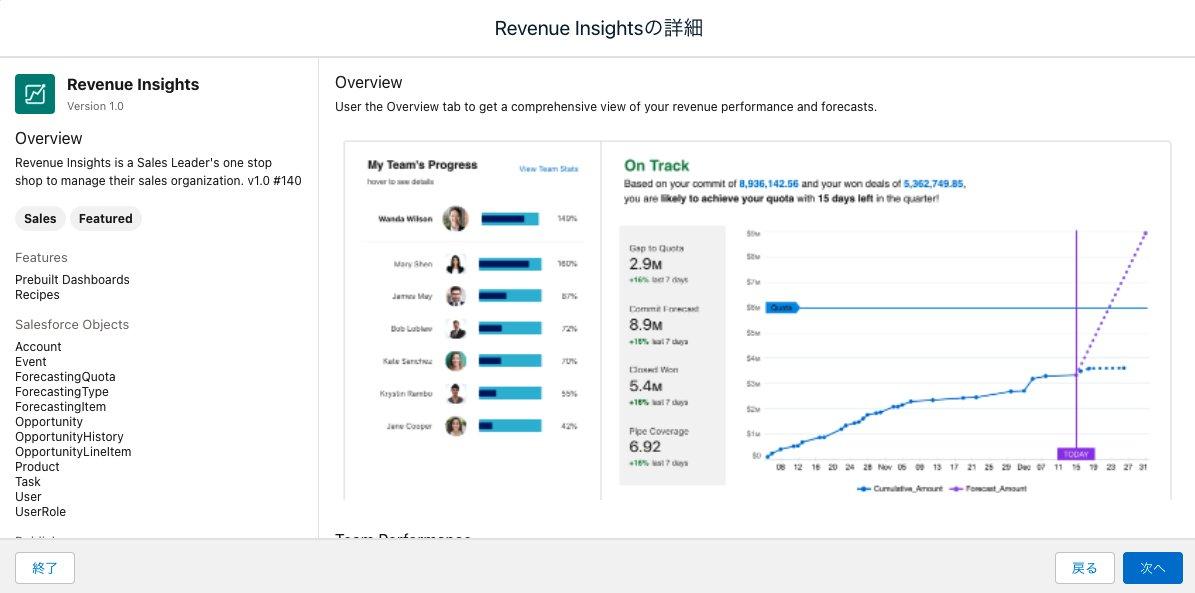Image resolution: width=1195 pixels, height=593 pixels.
Task: Click commit amount 8,936,142.56 text
Action: (769, 184)
